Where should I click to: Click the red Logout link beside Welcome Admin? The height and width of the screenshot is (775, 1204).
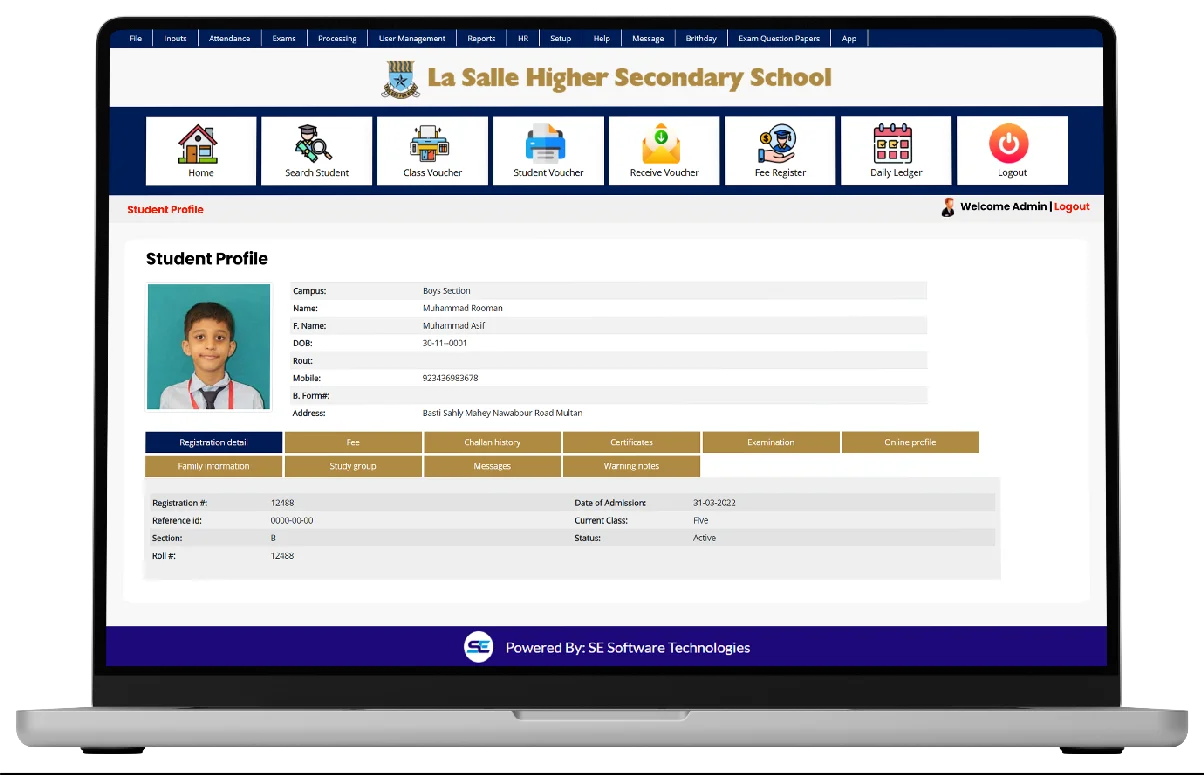click(x=1071, y=207)
